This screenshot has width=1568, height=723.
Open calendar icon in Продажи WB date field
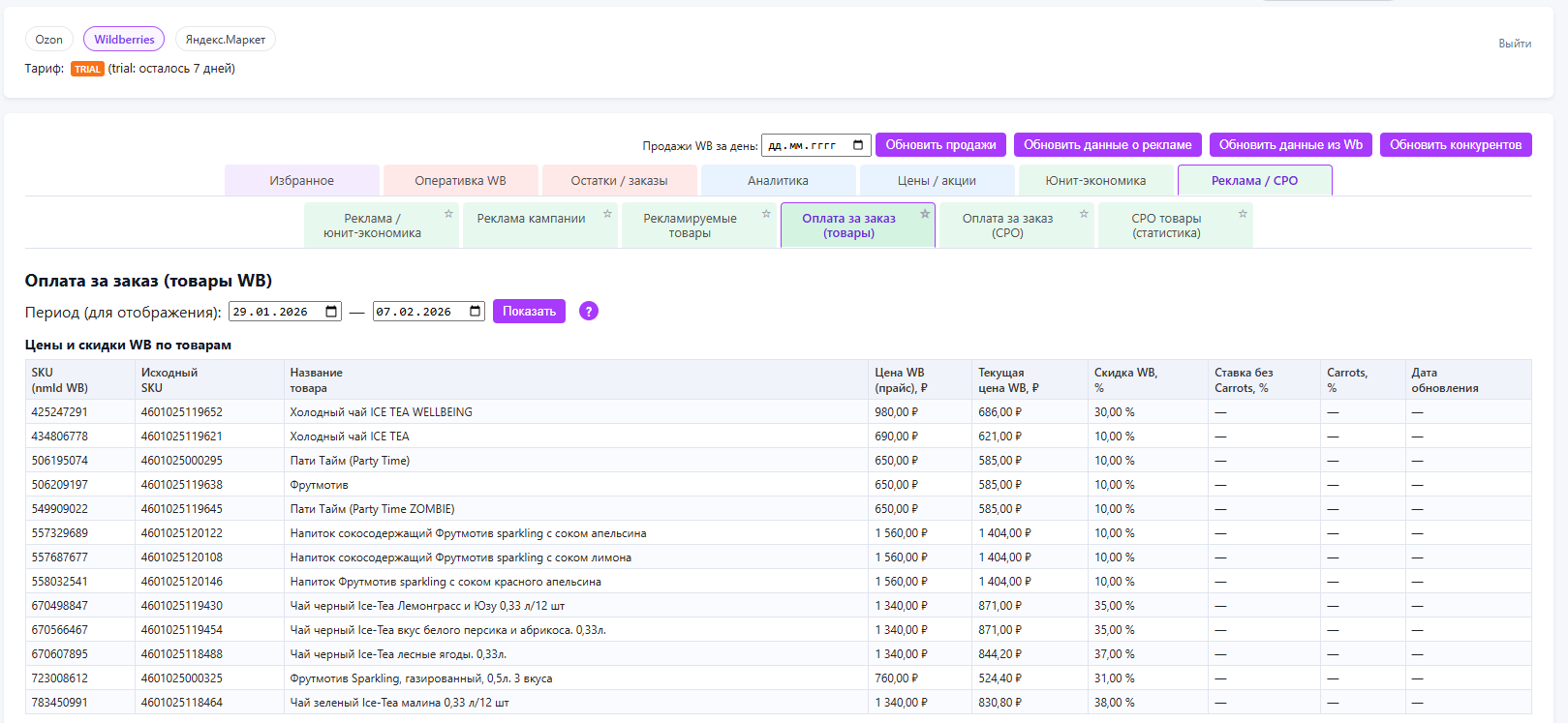(x=858, y=145)
